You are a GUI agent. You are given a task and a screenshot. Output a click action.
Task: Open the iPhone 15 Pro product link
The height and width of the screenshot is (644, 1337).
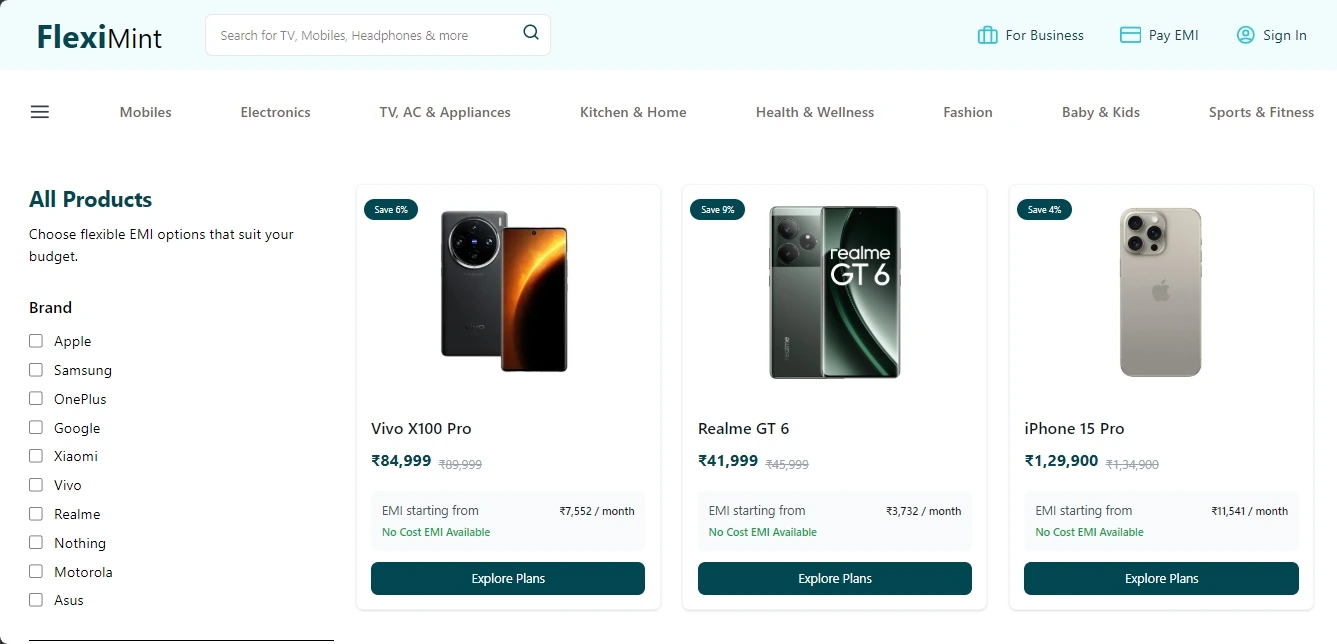(x=1074, y=428)
